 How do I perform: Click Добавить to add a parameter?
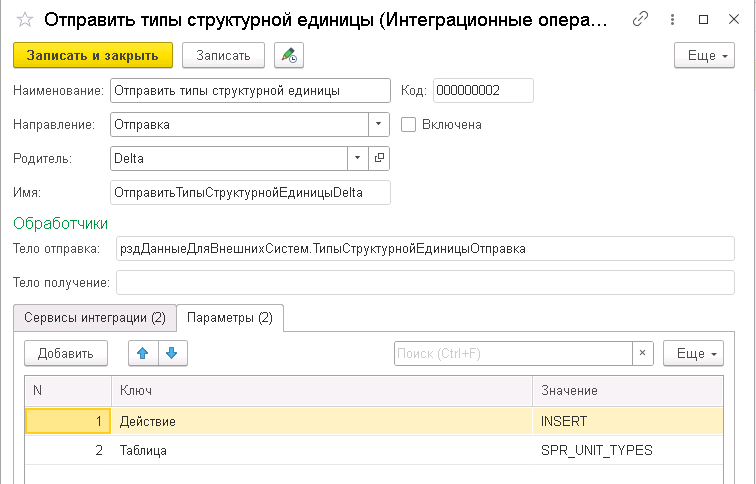click(x=65, y=353)
